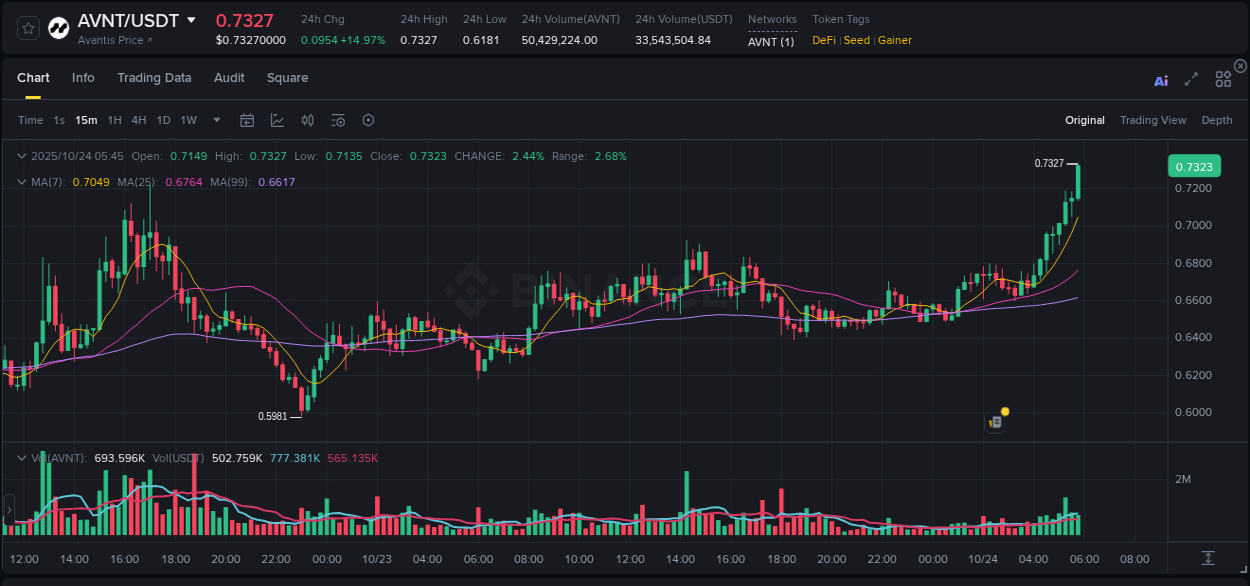Click the candlestick display icon
The width and height of the screenshot is (1250, 586).
click(308, 119)
